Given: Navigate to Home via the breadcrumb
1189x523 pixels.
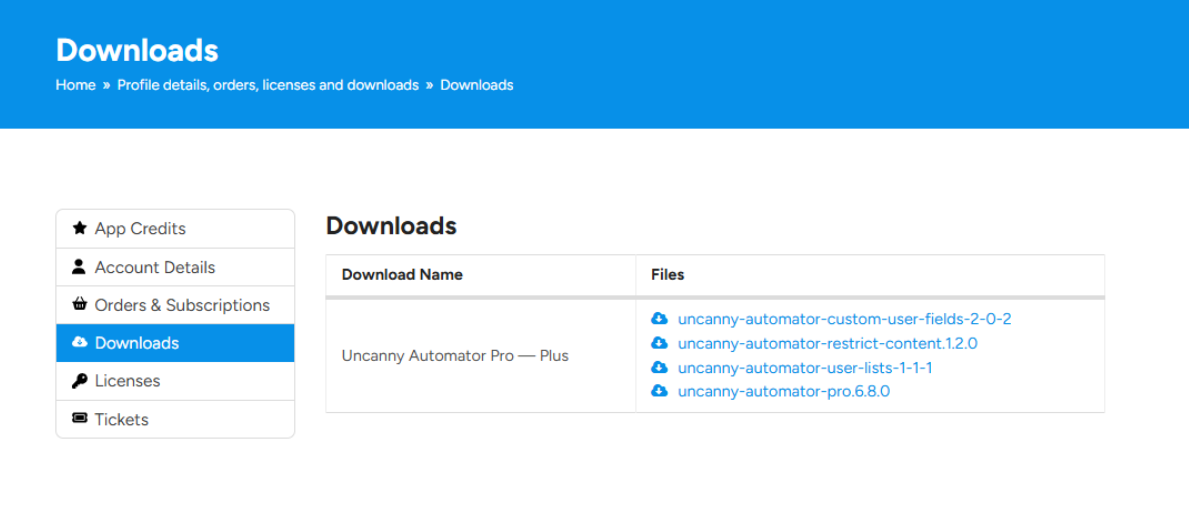Looking at the screenshot, I should 75,85.
